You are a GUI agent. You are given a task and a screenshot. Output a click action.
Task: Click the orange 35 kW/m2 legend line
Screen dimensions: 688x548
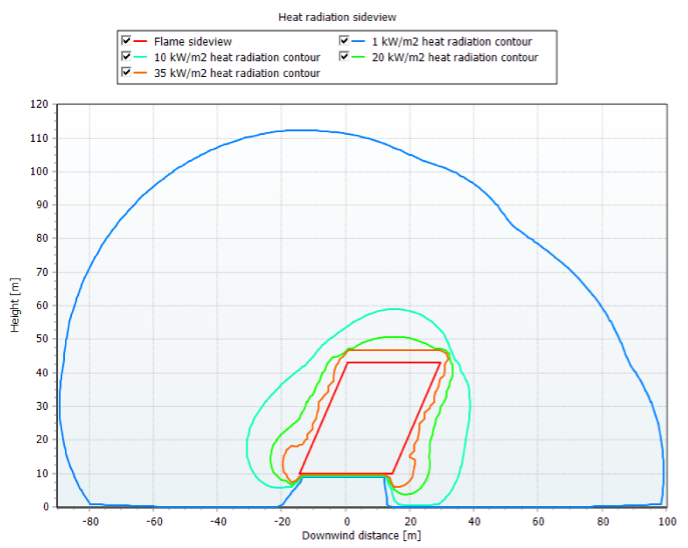tap(140, 73)
